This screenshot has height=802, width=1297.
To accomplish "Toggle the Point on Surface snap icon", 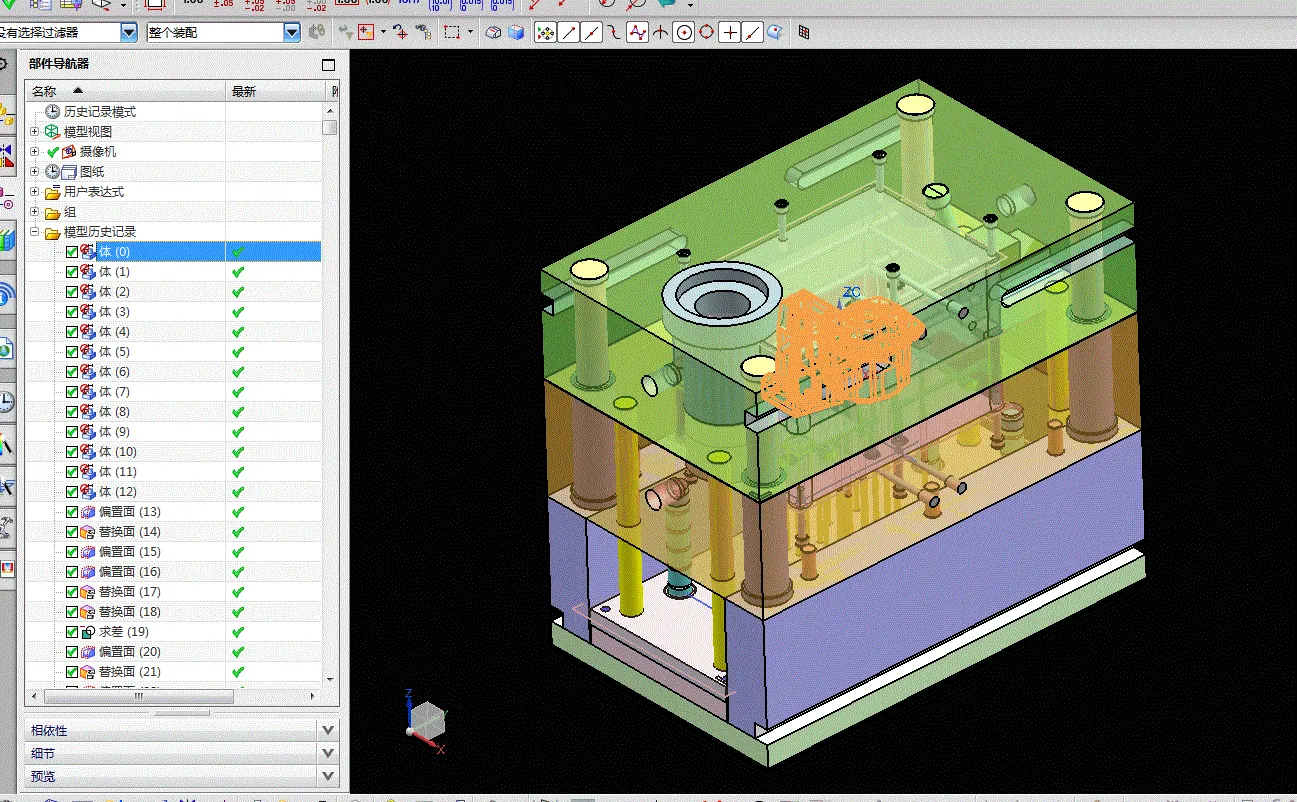I will pyautogui.click(x=776, y=33).
